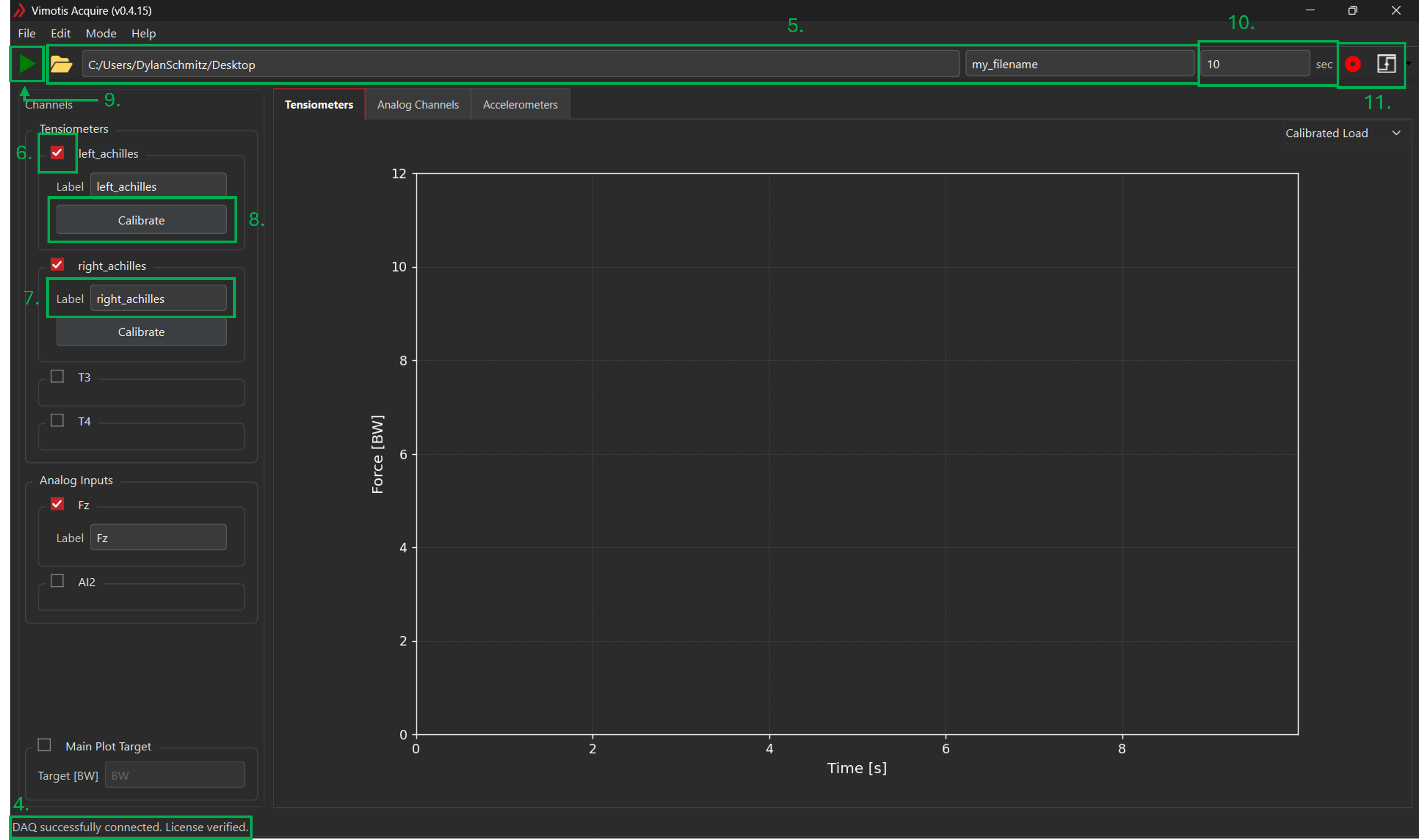Open the Help menu
Screen dimensions: 1419x840
click(143, 33)
